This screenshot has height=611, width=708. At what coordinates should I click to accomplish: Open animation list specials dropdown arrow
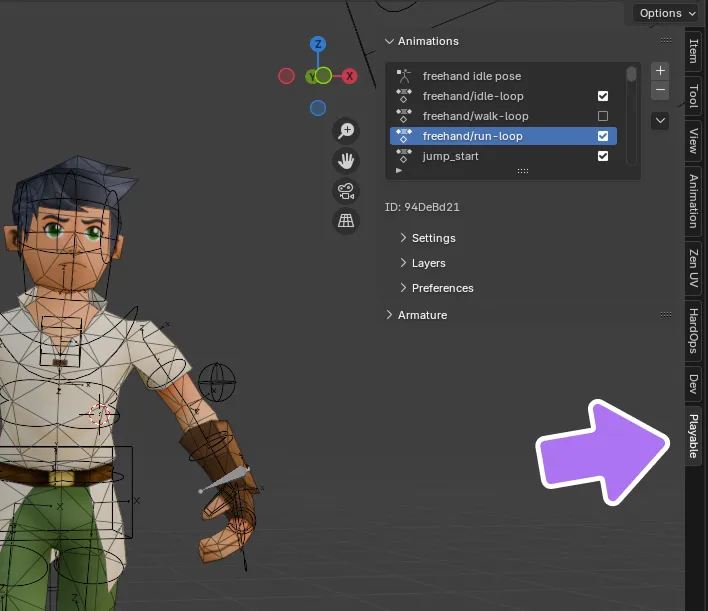point(660,120)
